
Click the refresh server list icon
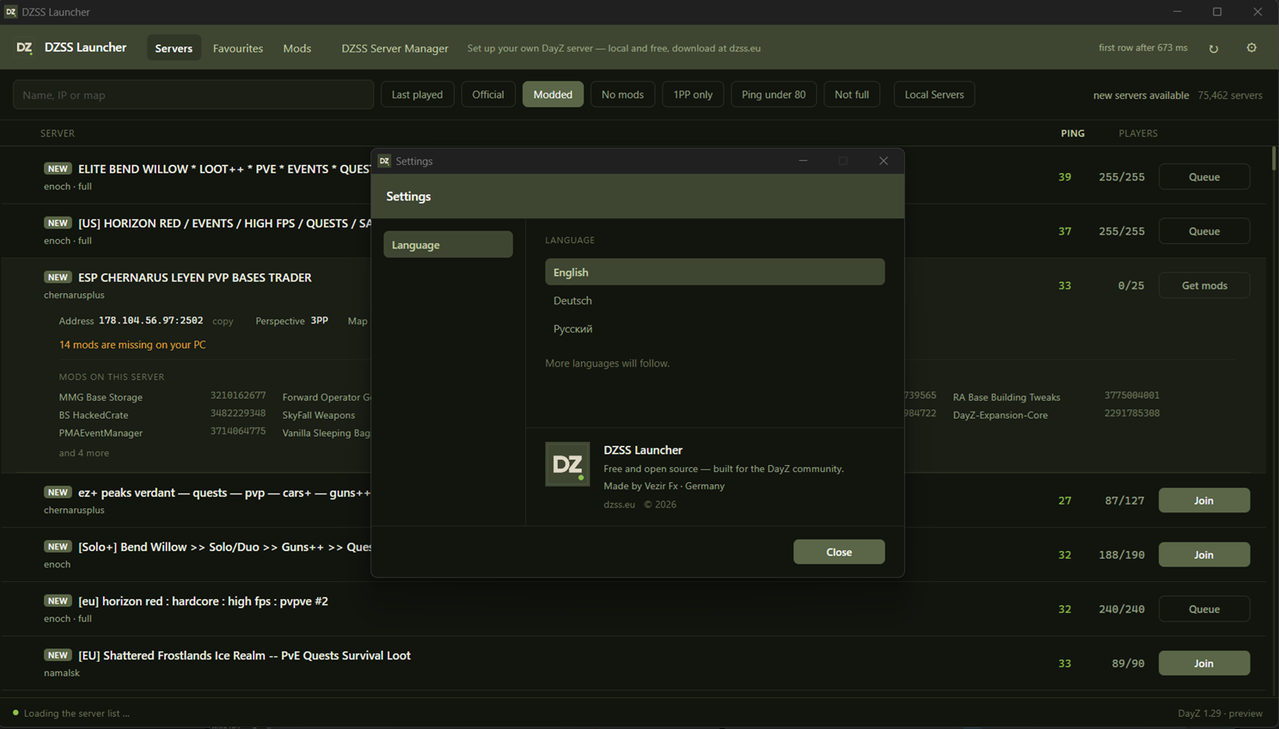(1213, 48)
